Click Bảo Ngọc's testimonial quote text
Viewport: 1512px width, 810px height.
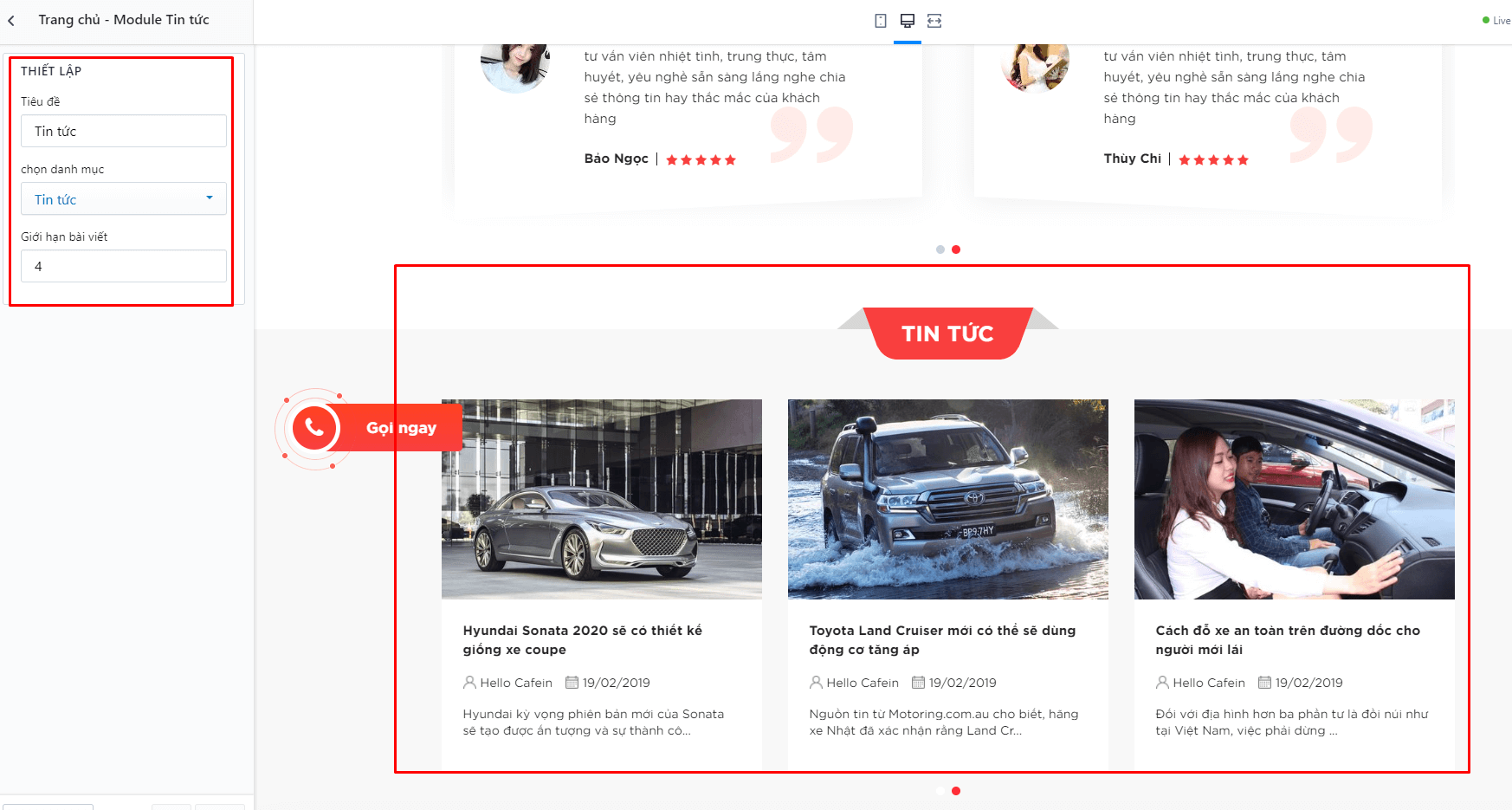click(x=714, y=87)
